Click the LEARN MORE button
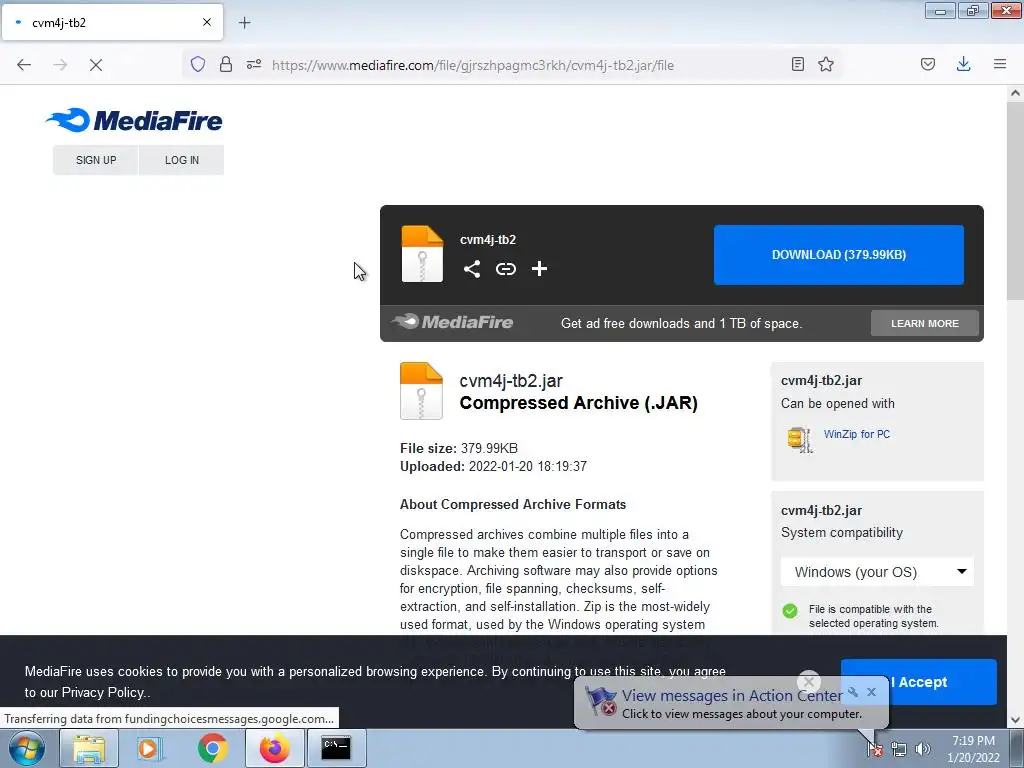The image size is (1024, 768). tap(925, 323)
